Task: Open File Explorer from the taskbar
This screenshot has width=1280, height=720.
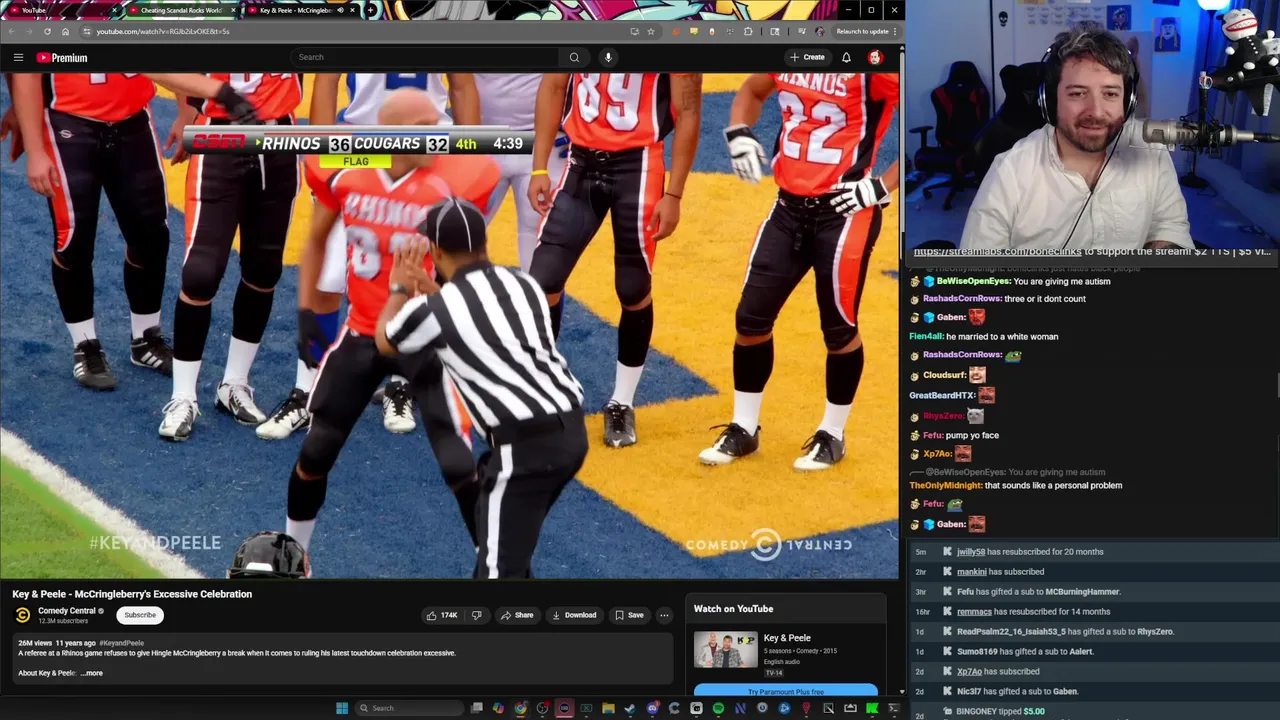Action: click(608, 708)
